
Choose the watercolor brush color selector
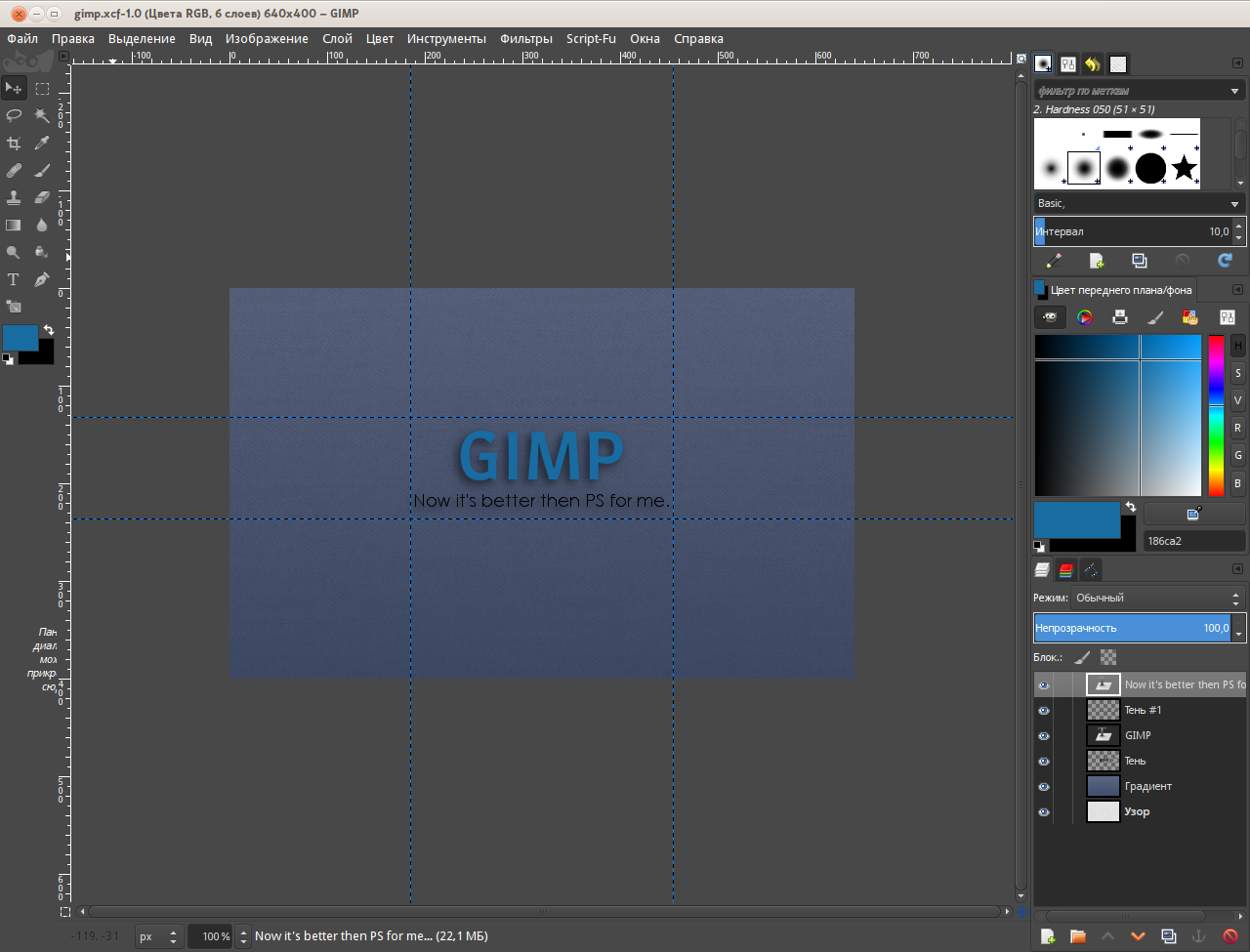point(1155,317)
